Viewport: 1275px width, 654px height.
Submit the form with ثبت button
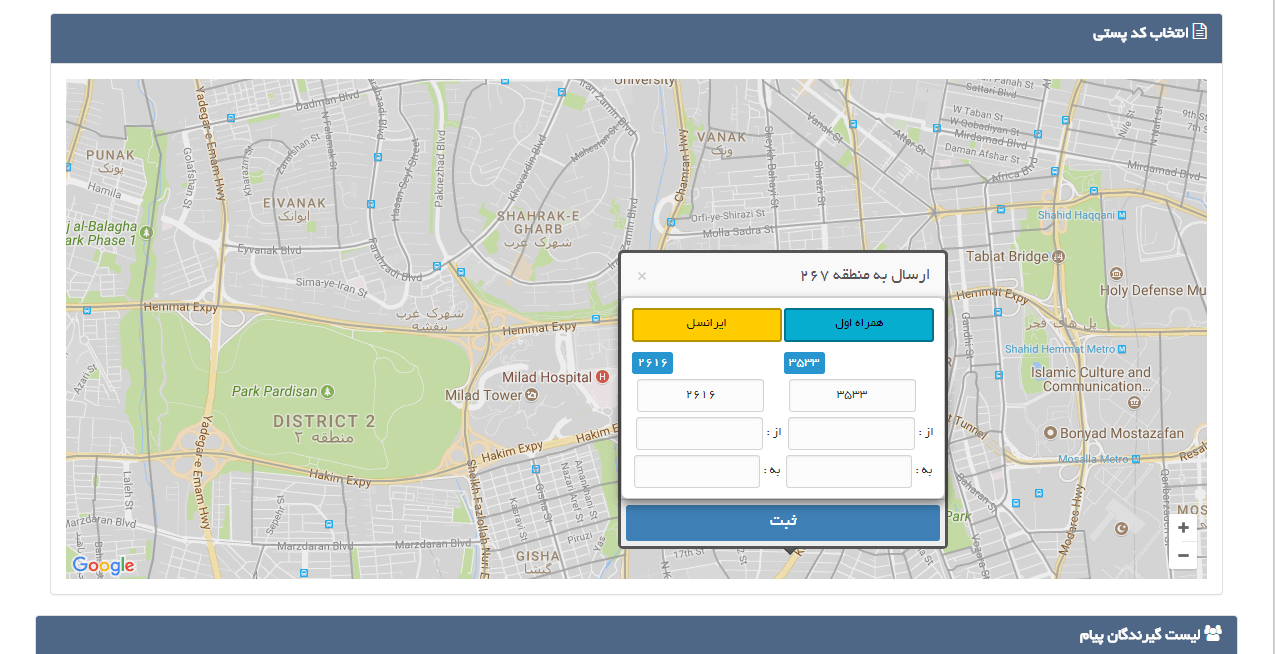(x=783, y=523)
